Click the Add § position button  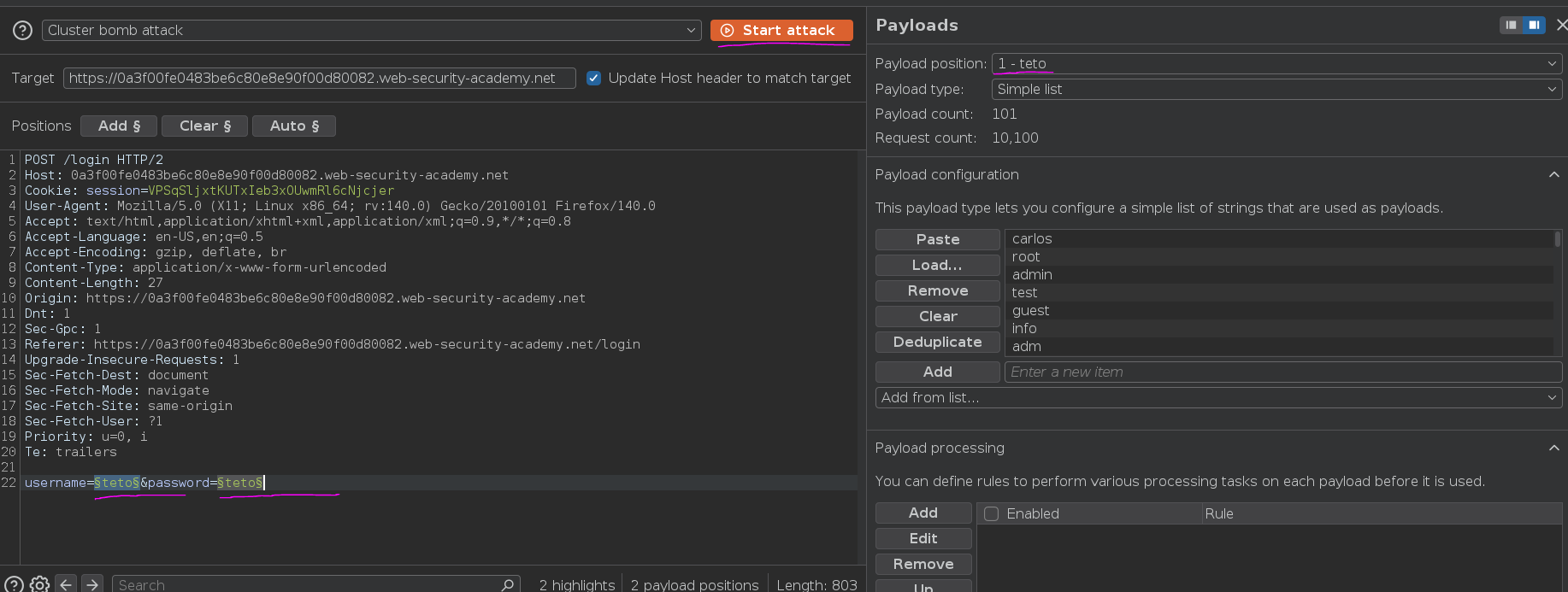tap(119, 126)
